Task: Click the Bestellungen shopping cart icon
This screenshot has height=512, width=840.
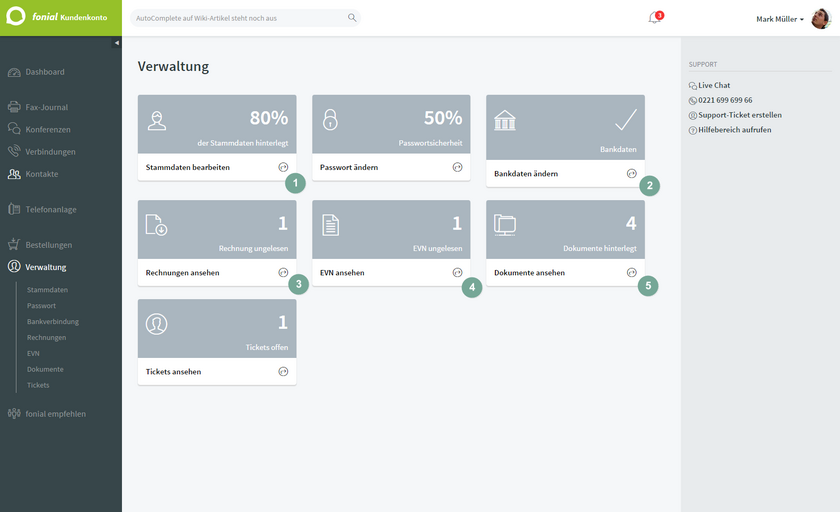Action: [x=14, y=244]
